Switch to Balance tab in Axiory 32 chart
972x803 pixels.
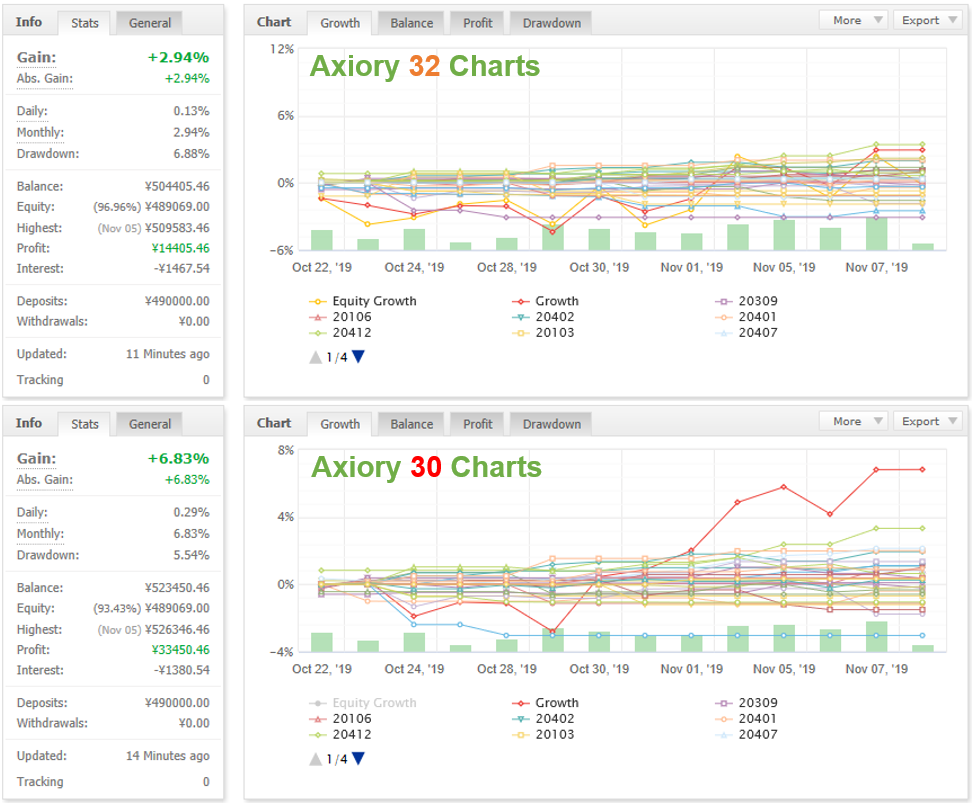tap(412, 23)
